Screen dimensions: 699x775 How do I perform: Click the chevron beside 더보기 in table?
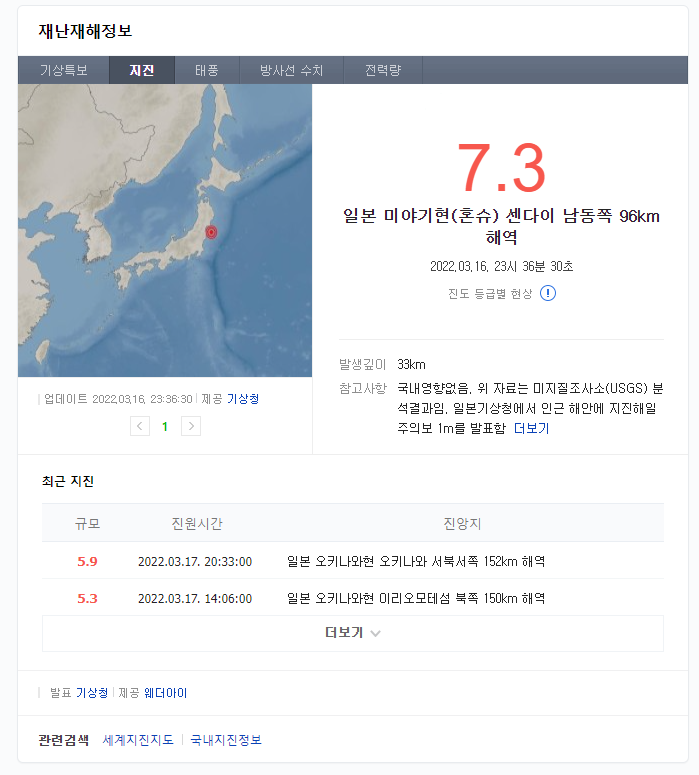click(x=375, y=634)
